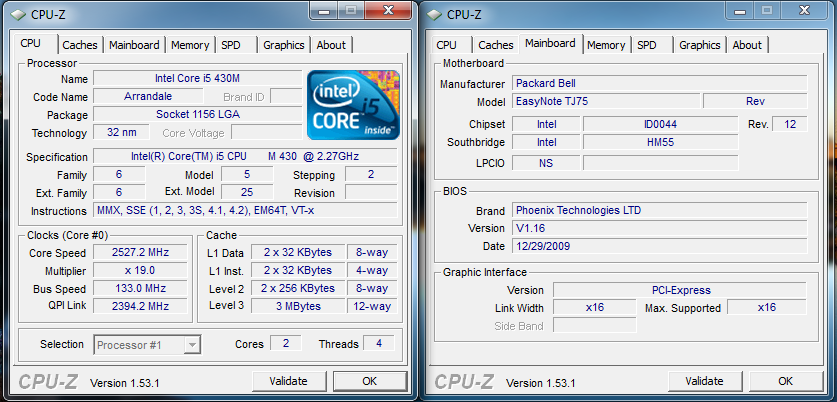837x402 pixels.
Task: Click the EasyNote TJ75 model field
Action: 605,101
